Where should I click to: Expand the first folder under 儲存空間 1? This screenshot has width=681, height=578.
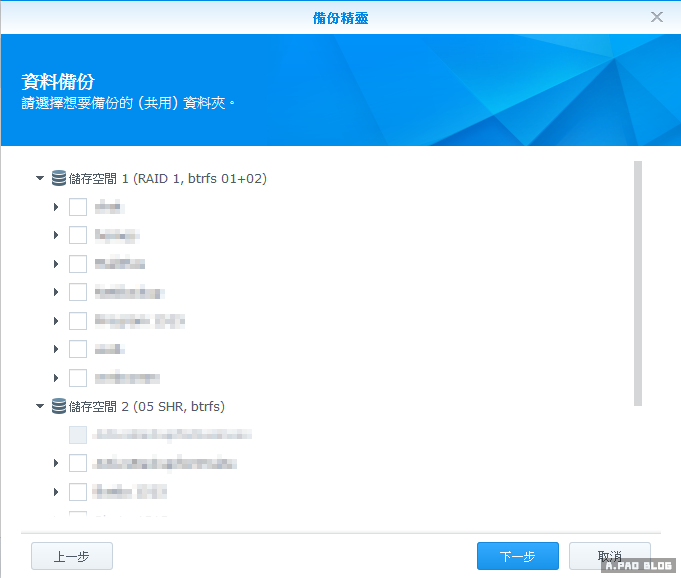click(57, 208)
